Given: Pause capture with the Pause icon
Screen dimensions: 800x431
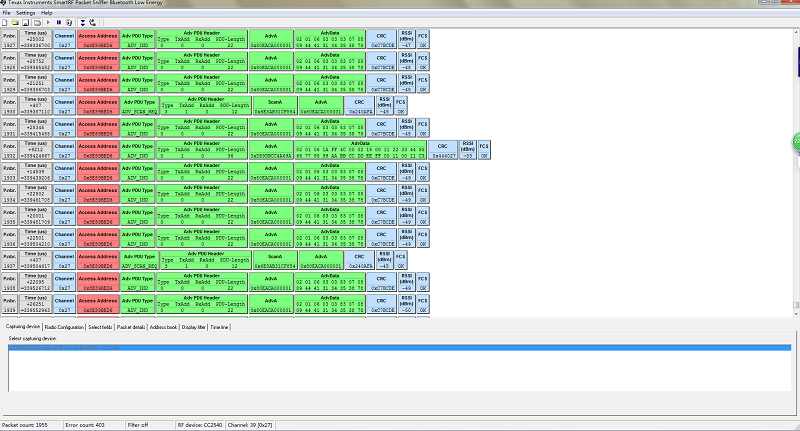Looking at the screenshot, I should [x=59, y=22].
